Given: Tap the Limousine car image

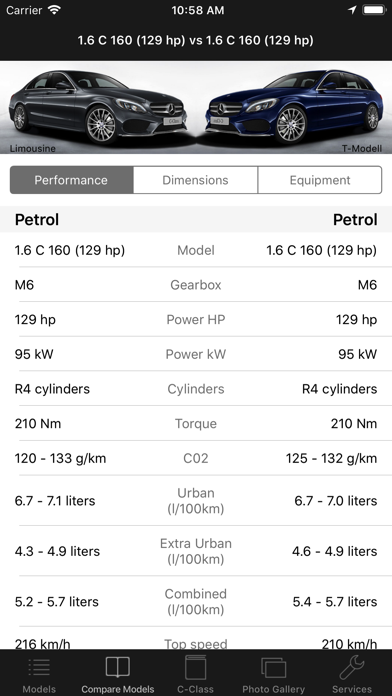Looking at the screenshot, I should (x=98, y=107).
